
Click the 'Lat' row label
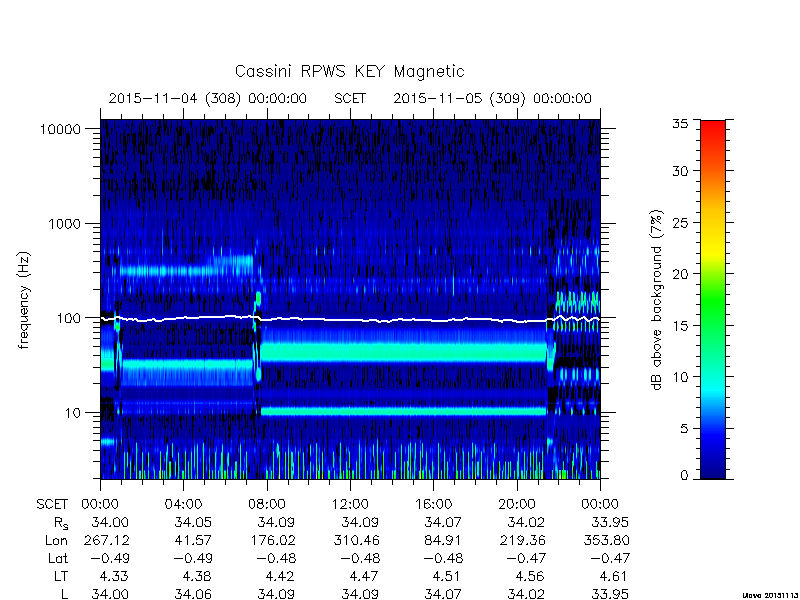point(58,558)
